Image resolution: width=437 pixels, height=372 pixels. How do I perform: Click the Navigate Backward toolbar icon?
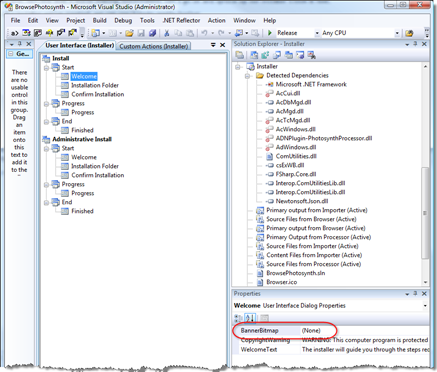point(239,33)
